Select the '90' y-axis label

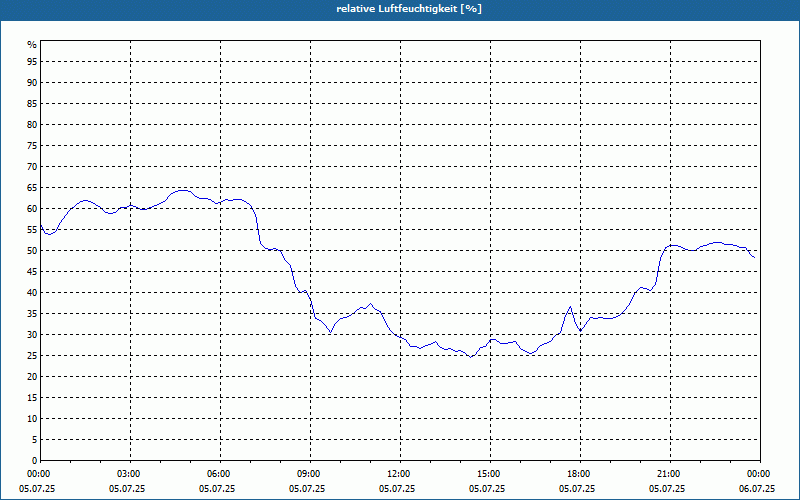(x=32, y=83)
